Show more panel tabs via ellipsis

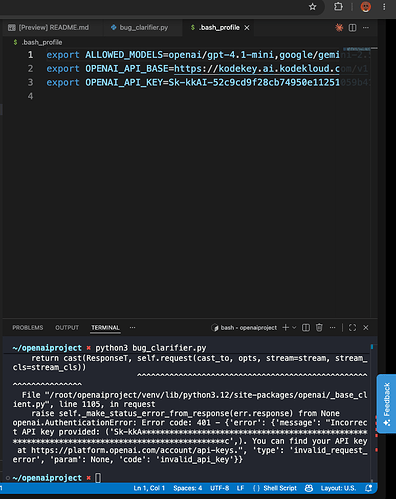tap(132, 328)
